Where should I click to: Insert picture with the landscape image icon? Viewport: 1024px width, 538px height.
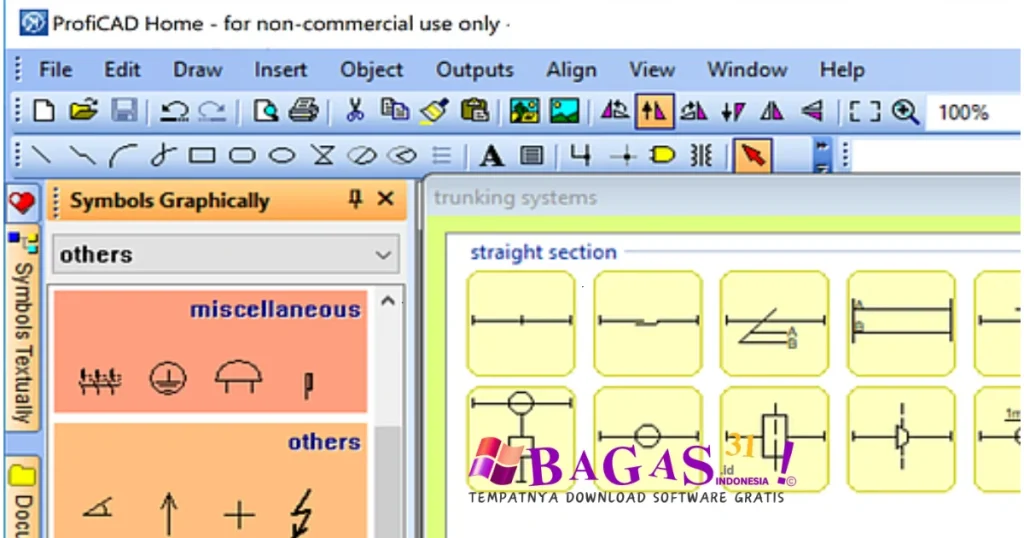tap(564, 111)
